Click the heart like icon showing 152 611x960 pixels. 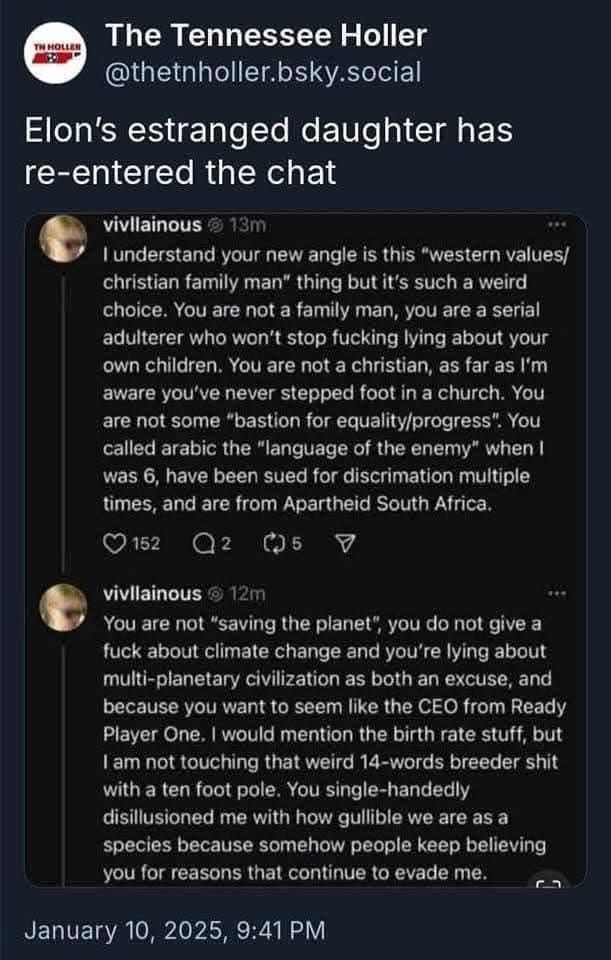click(114, 544)
